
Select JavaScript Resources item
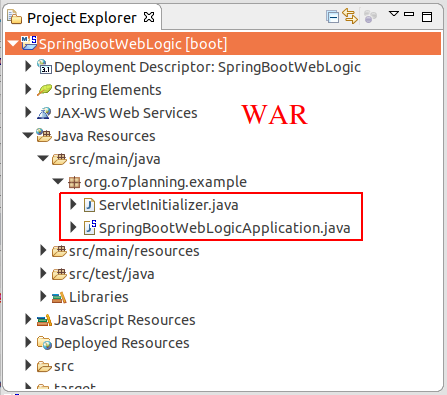(125, 320)
